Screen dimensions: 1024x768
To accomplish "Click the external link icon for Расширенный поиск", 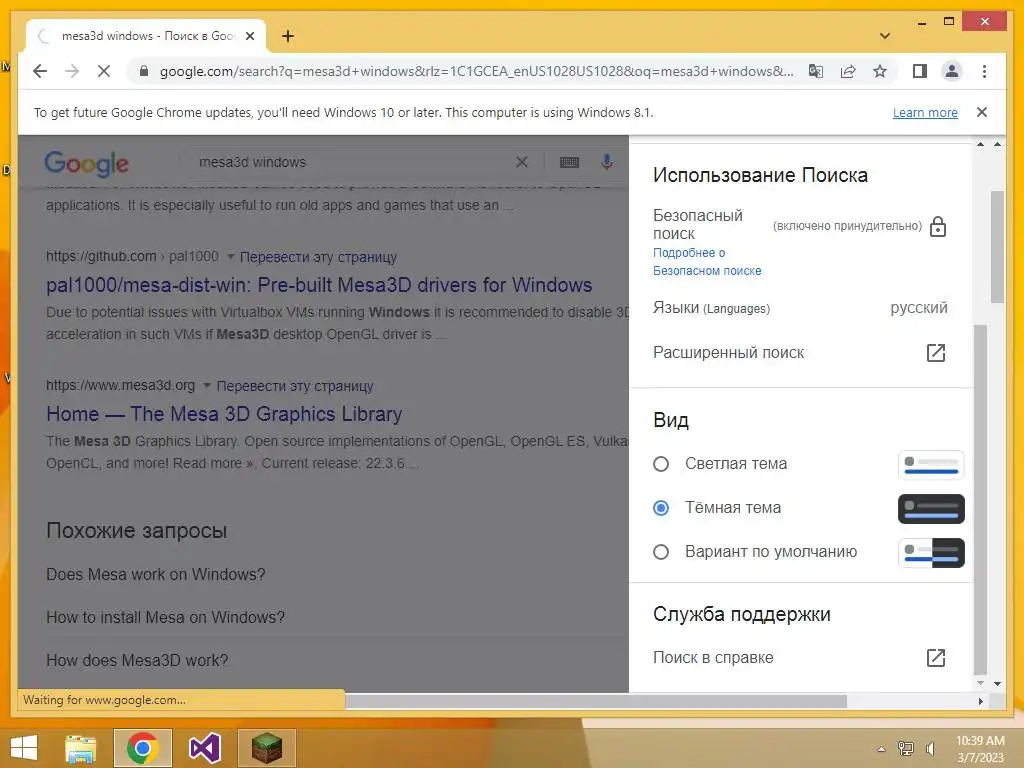I will [936, 353].
